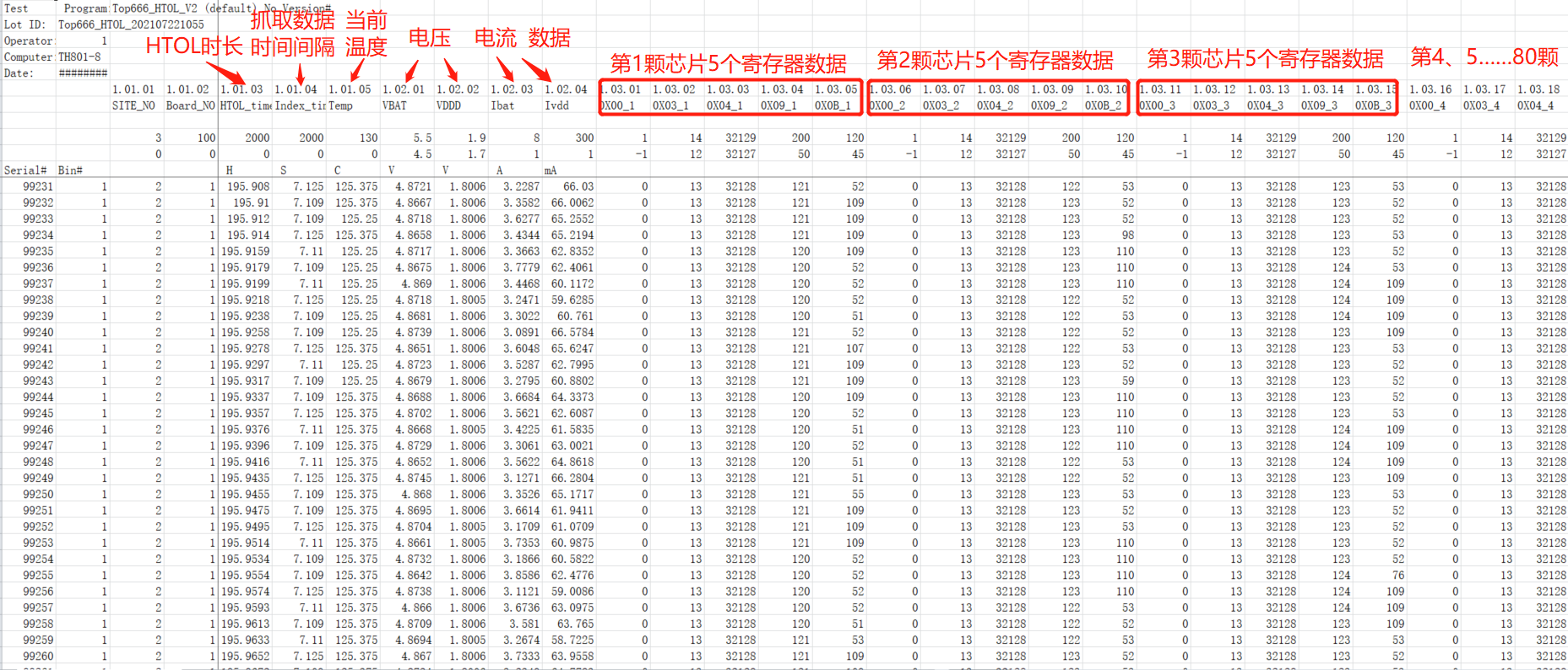Click the Date value showing ########
Screen dimensions: 1568x670
pos(83,73)
